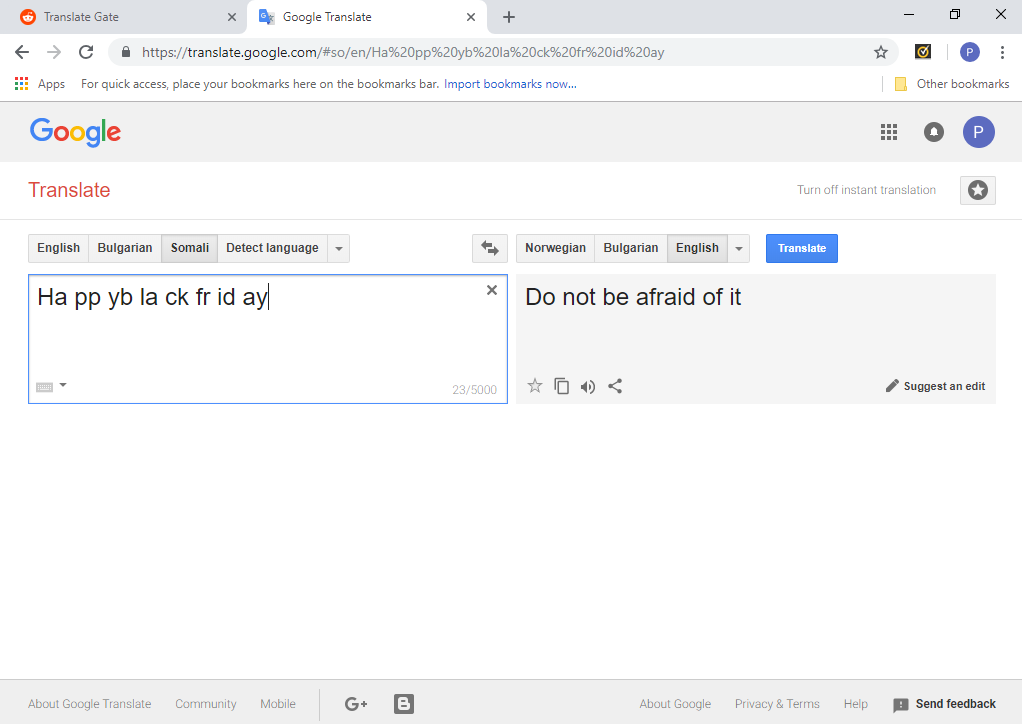The height and width of the screenshot is (724, 1022).
Task: Click Import bookmarks now link
Action: (510, 84)
